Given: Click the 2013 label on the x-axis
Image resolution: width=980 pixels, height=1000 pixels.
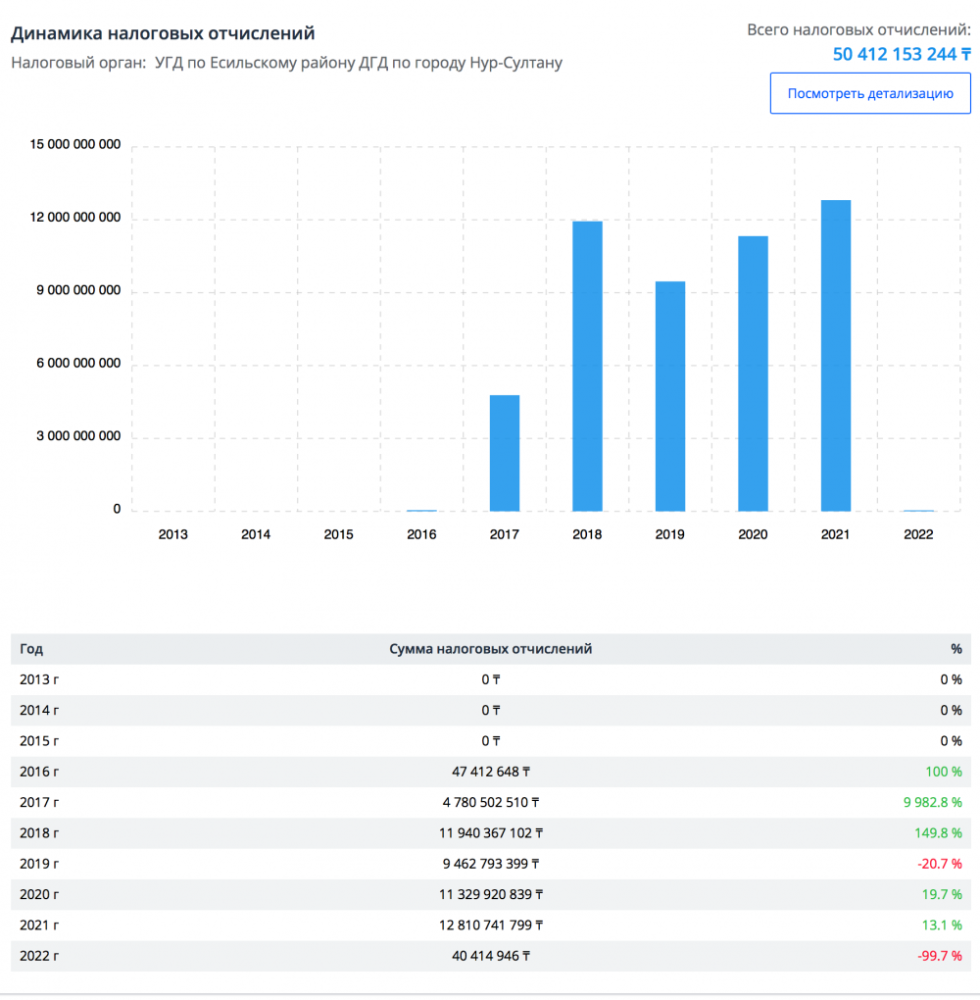Looking at the screenshot, I should [x=173, y=535].
